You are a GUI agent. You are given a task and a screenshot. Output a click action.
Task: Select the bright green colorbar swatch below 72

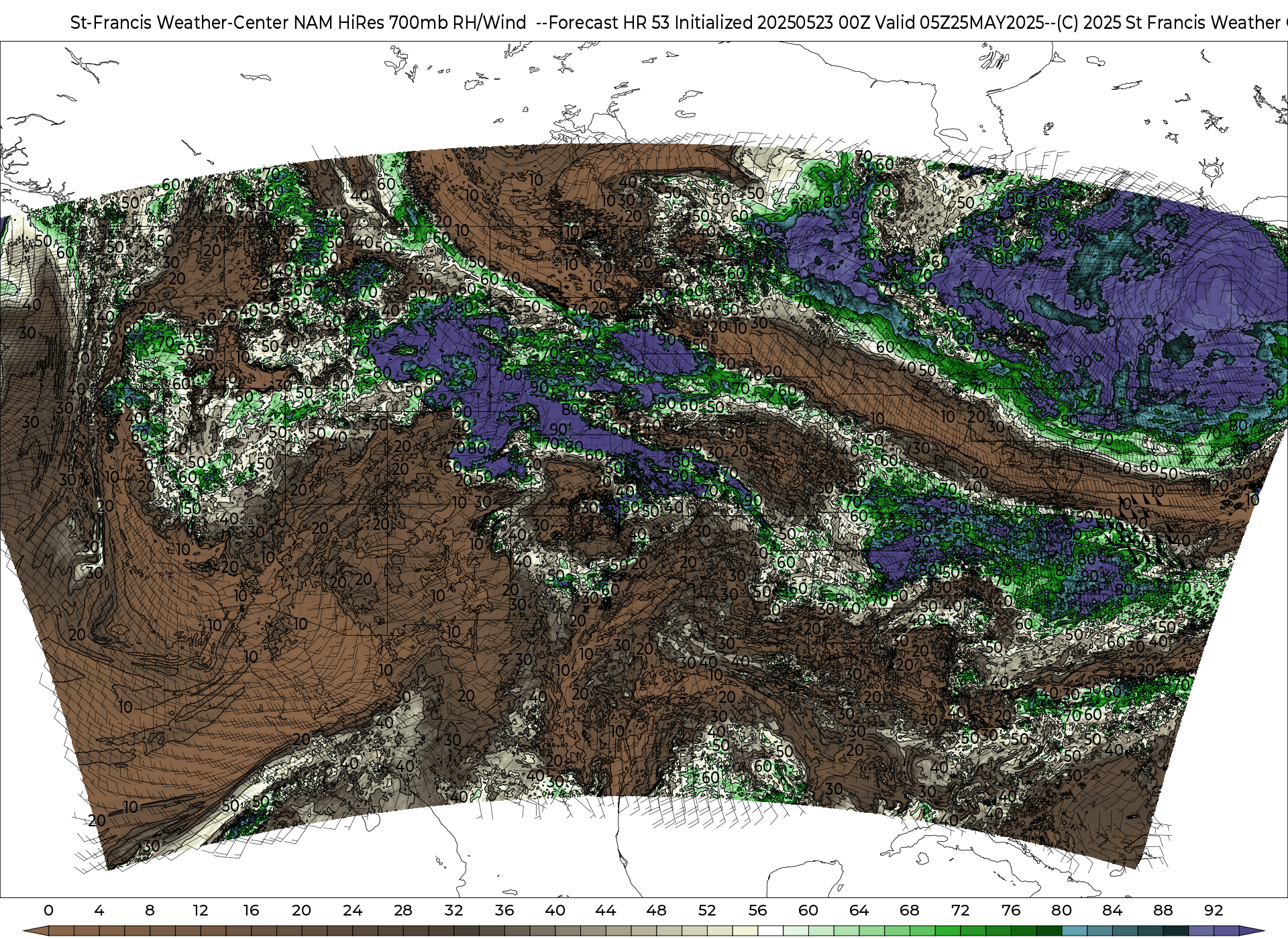tap(947, 931)
